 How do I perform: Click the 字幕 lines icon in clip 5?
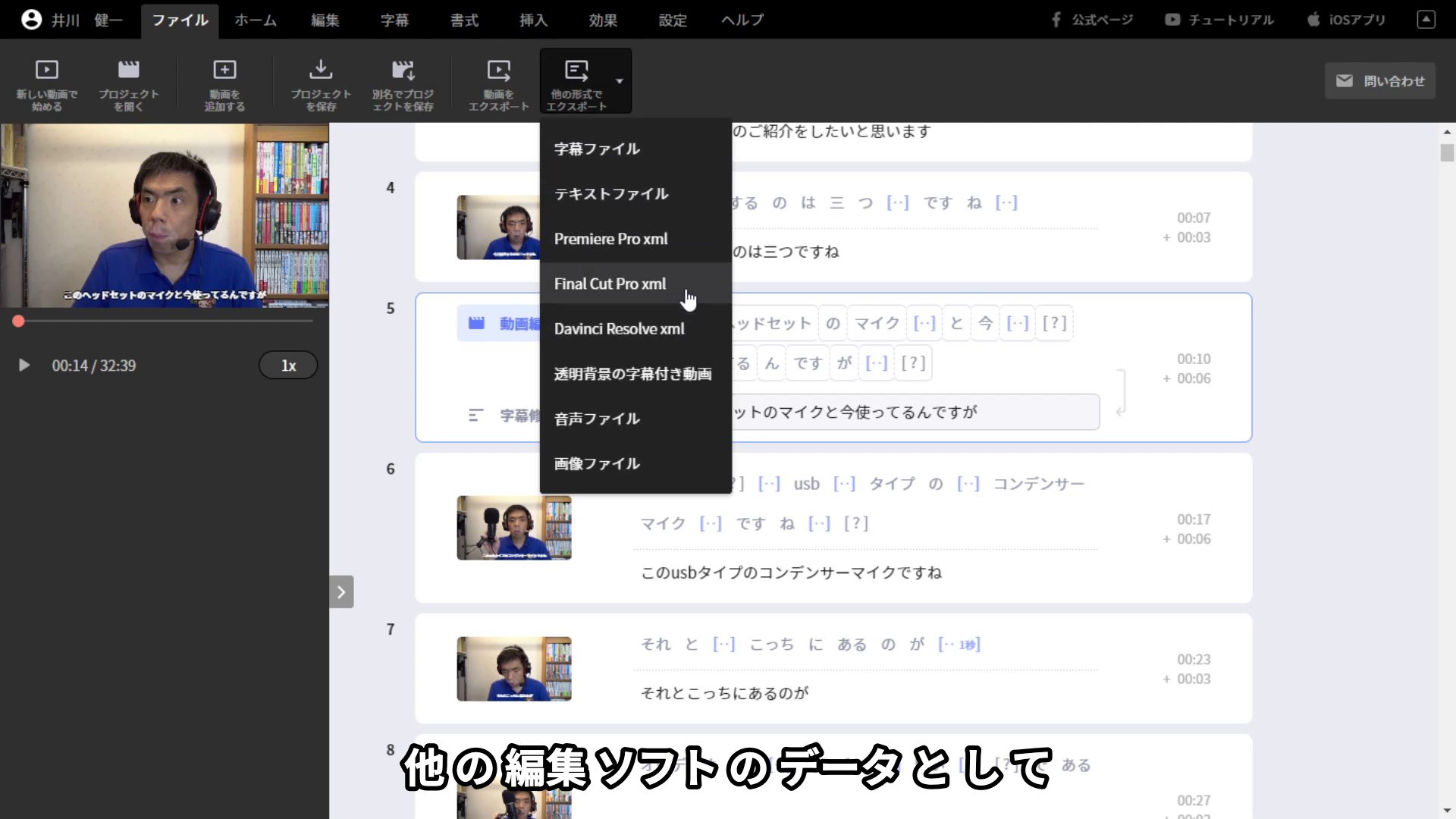[475, 416]
